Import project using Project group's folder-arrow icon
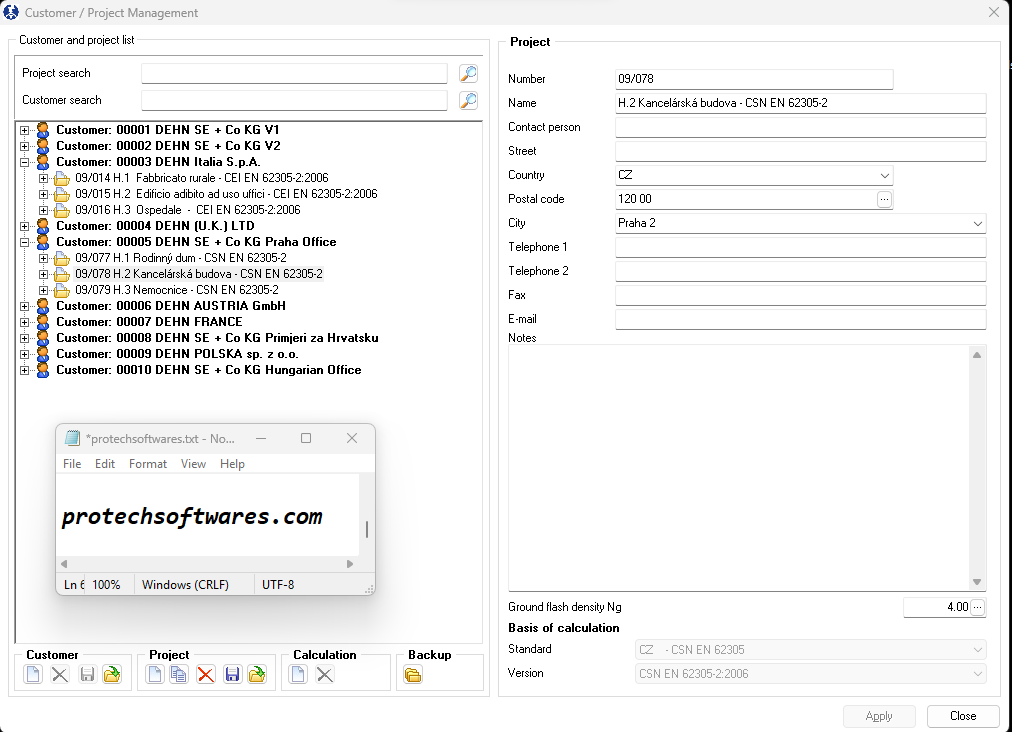The image size is (1012, 732). pos(258,675)
